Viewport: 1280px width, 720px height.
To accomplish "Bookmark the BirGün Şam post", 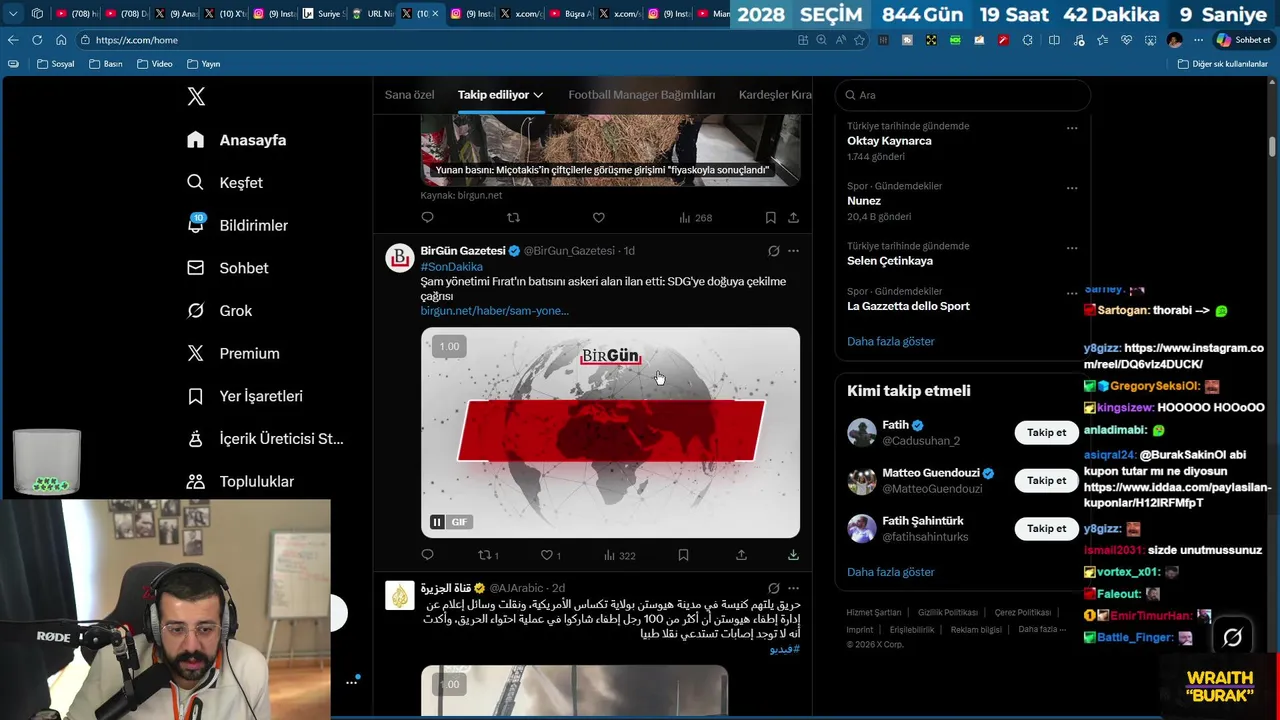I will 683,555.
